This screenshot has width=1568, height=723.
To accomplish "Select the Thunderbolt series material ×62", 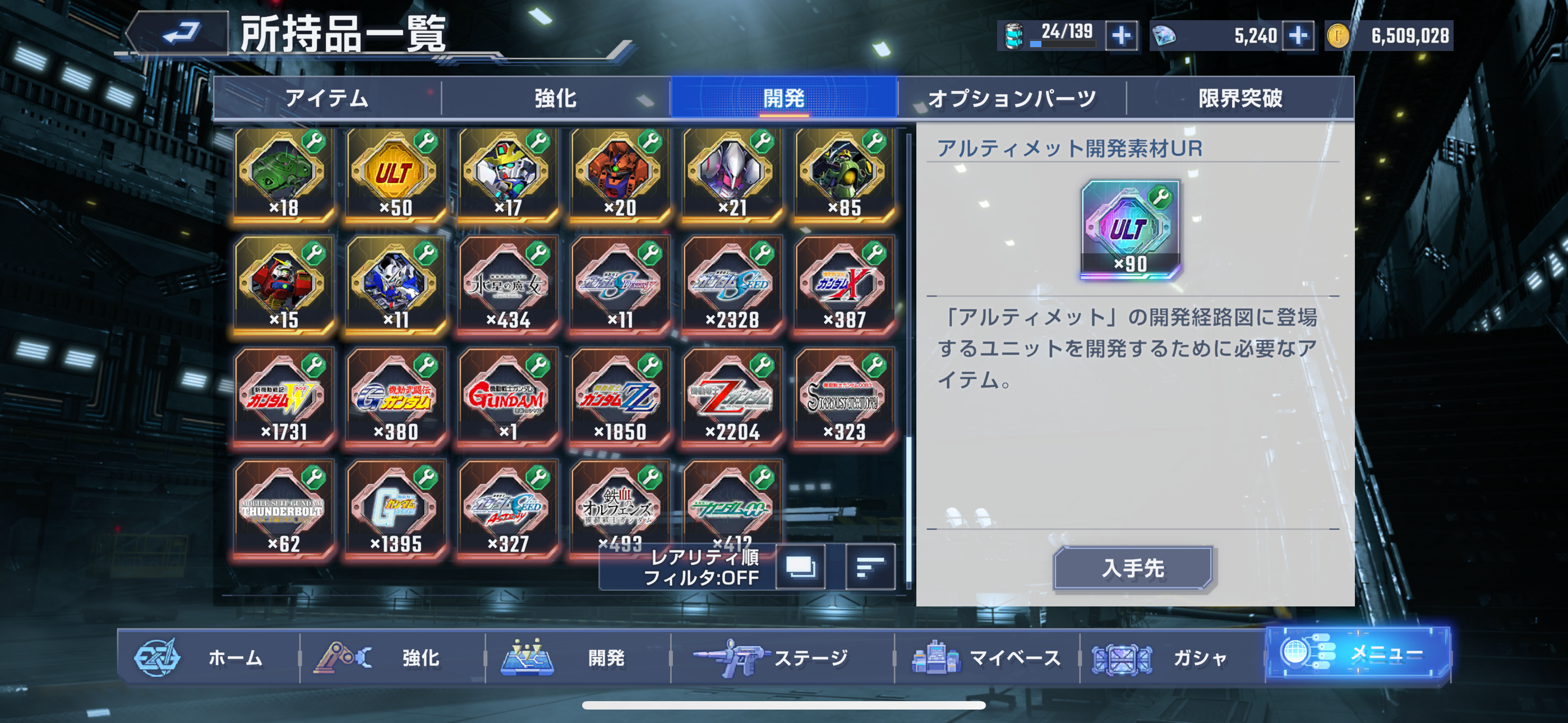I will 284,510.
